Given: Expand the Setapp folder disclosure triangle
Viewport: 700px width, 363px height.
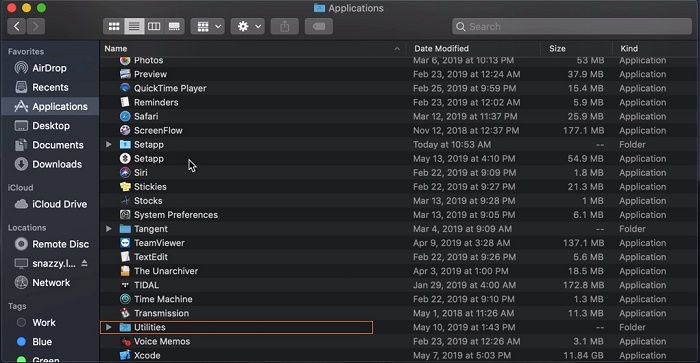Looking at the screenshot, I should 108,145.
